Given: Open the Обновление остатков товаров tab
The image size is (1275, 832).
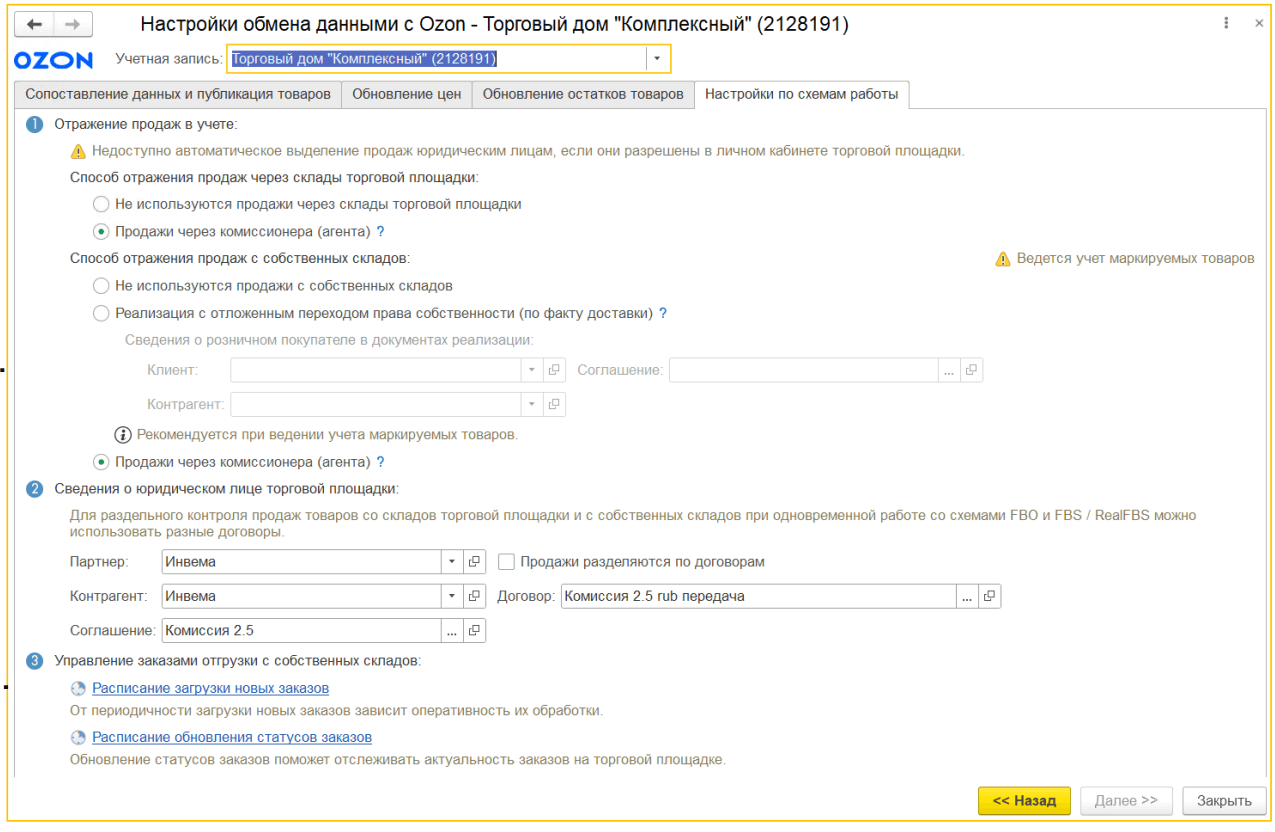Looking at the screenshot, I should coord(582,94).
